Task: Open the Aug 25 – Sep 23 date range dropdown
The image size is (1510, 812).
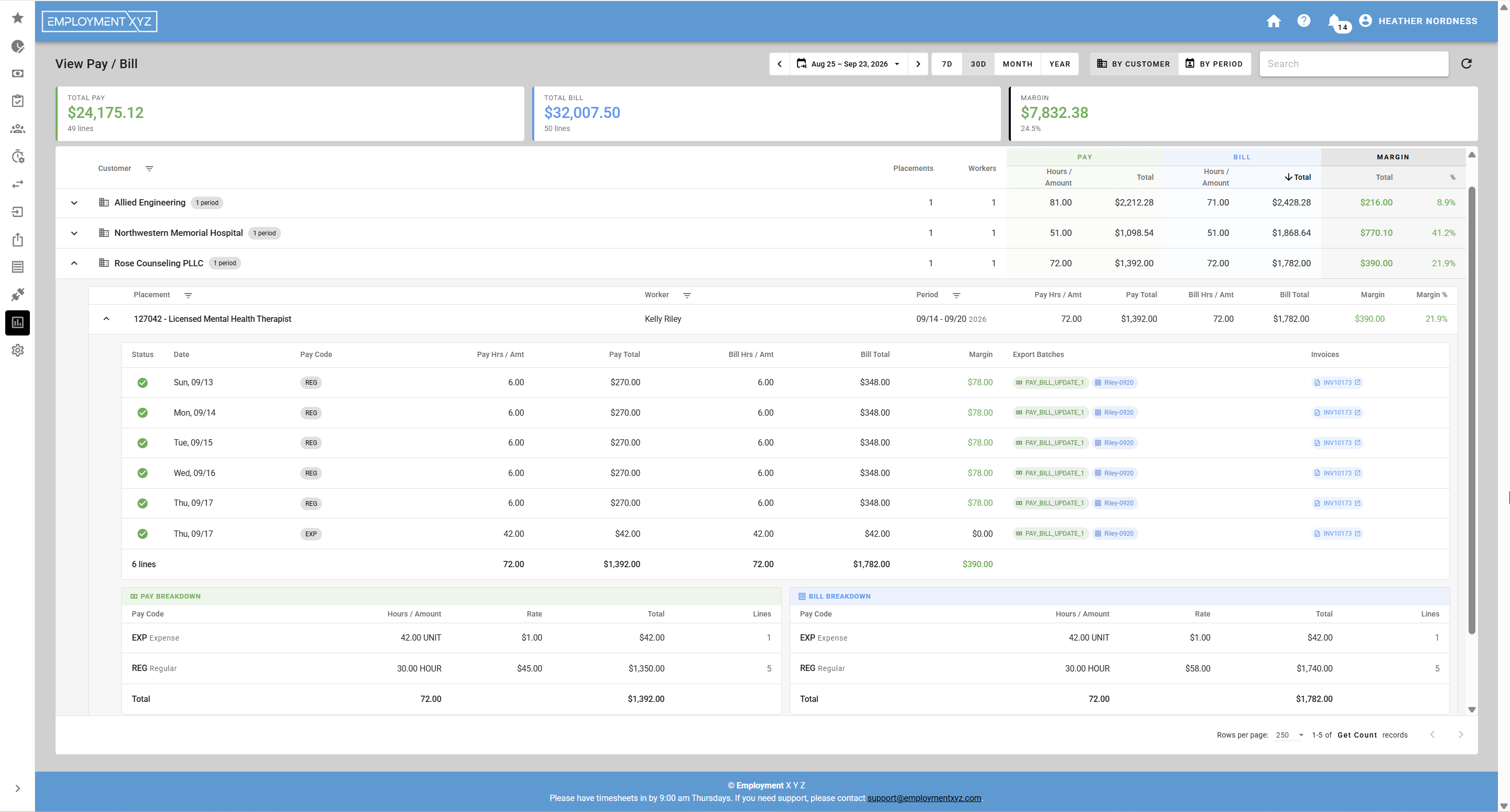Action: point(849,64)
